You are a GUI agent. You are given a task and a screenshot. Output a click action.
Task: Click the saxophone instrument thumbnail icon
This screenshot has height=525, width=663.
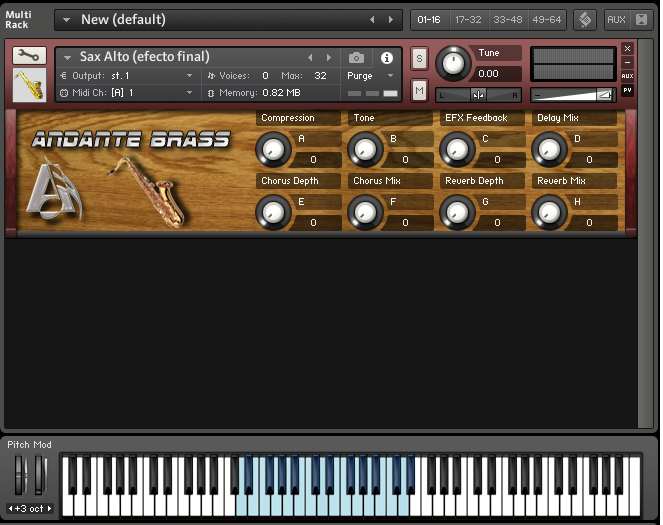coord(29,85)
